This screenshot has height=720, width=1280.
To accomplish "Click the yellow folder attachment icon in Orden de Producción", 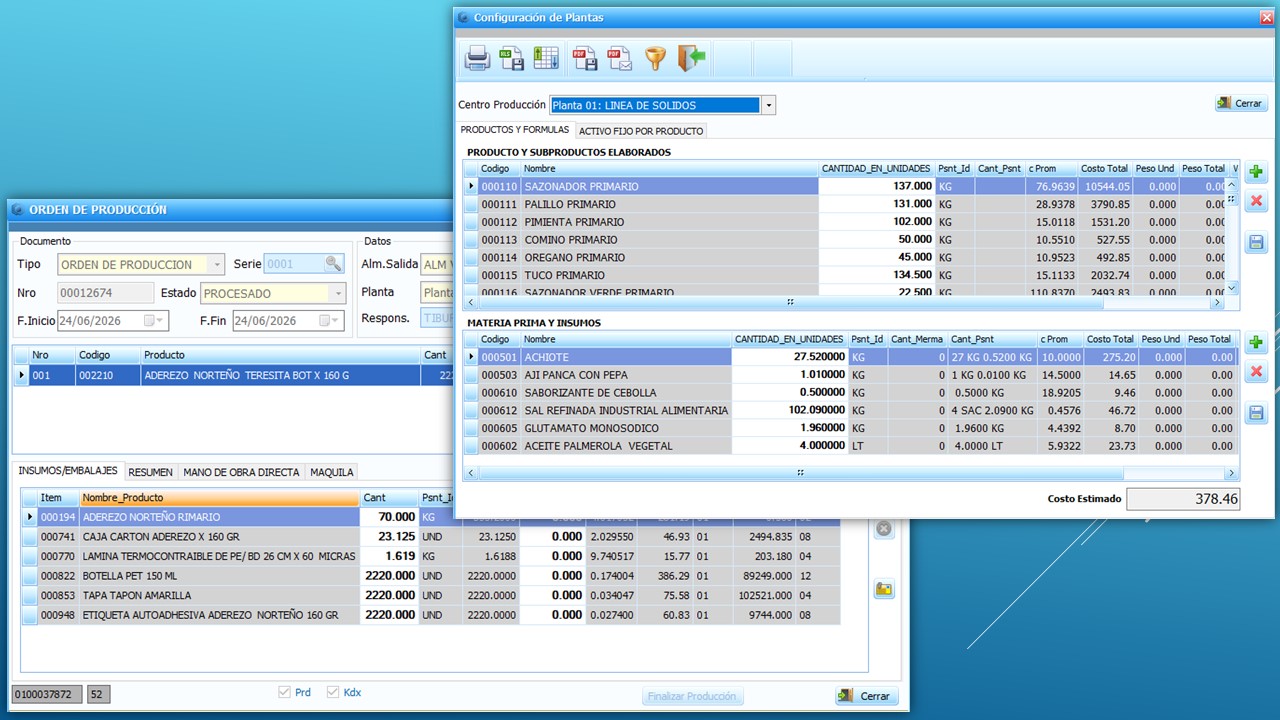I will click(883, 589).
